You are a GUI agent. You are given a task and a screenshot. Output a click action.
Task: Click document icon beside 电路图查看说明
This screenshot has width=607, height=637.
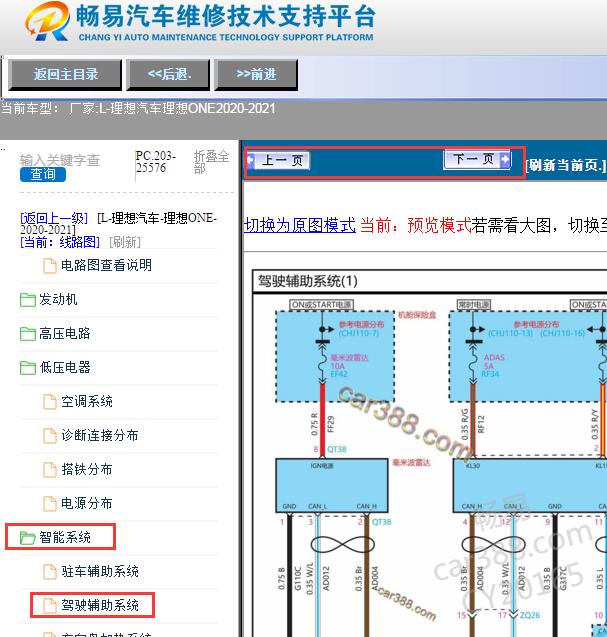(50, 266)
